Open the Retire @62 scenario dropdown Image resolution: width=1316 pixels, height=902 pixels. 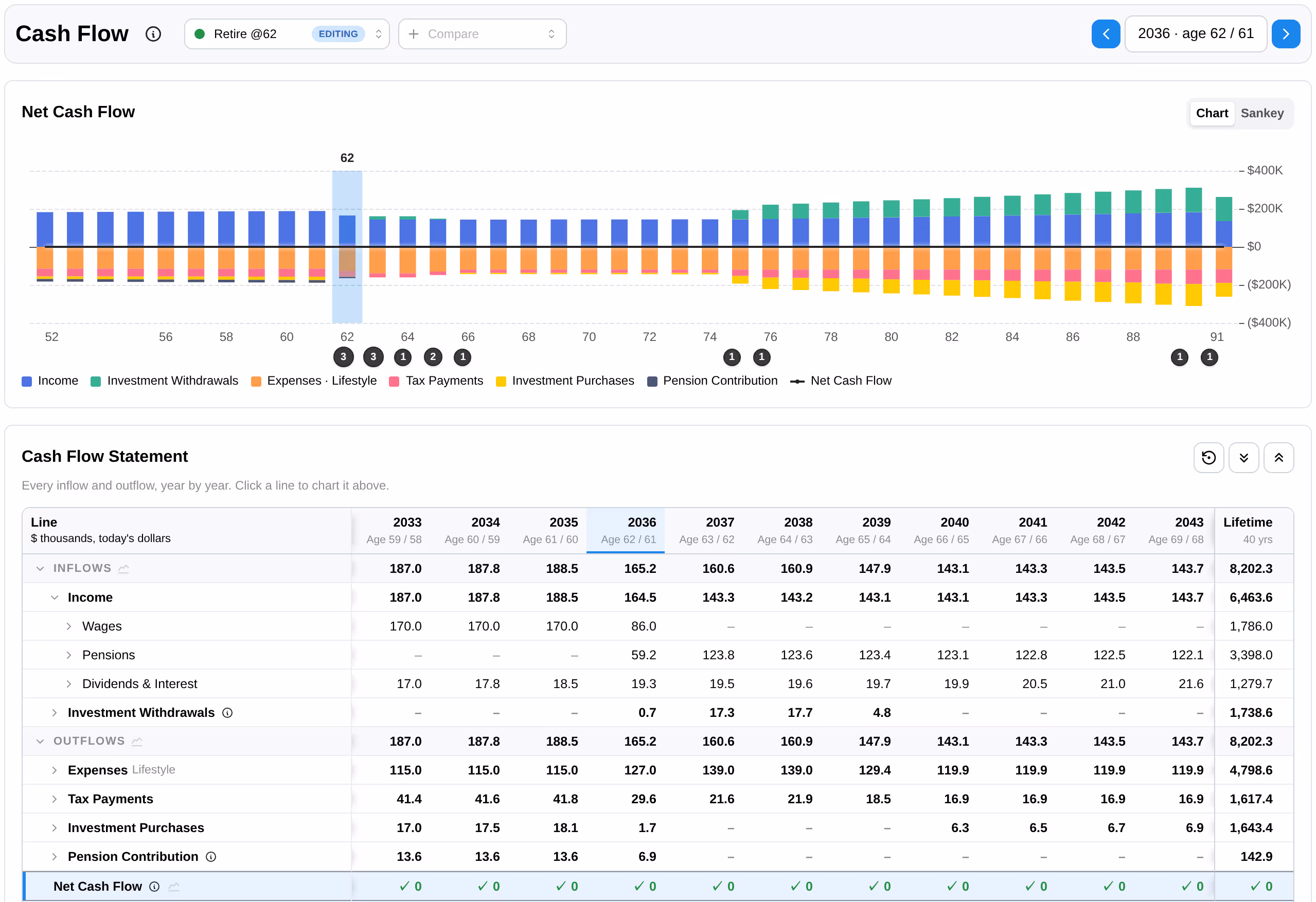coord(287,34)
